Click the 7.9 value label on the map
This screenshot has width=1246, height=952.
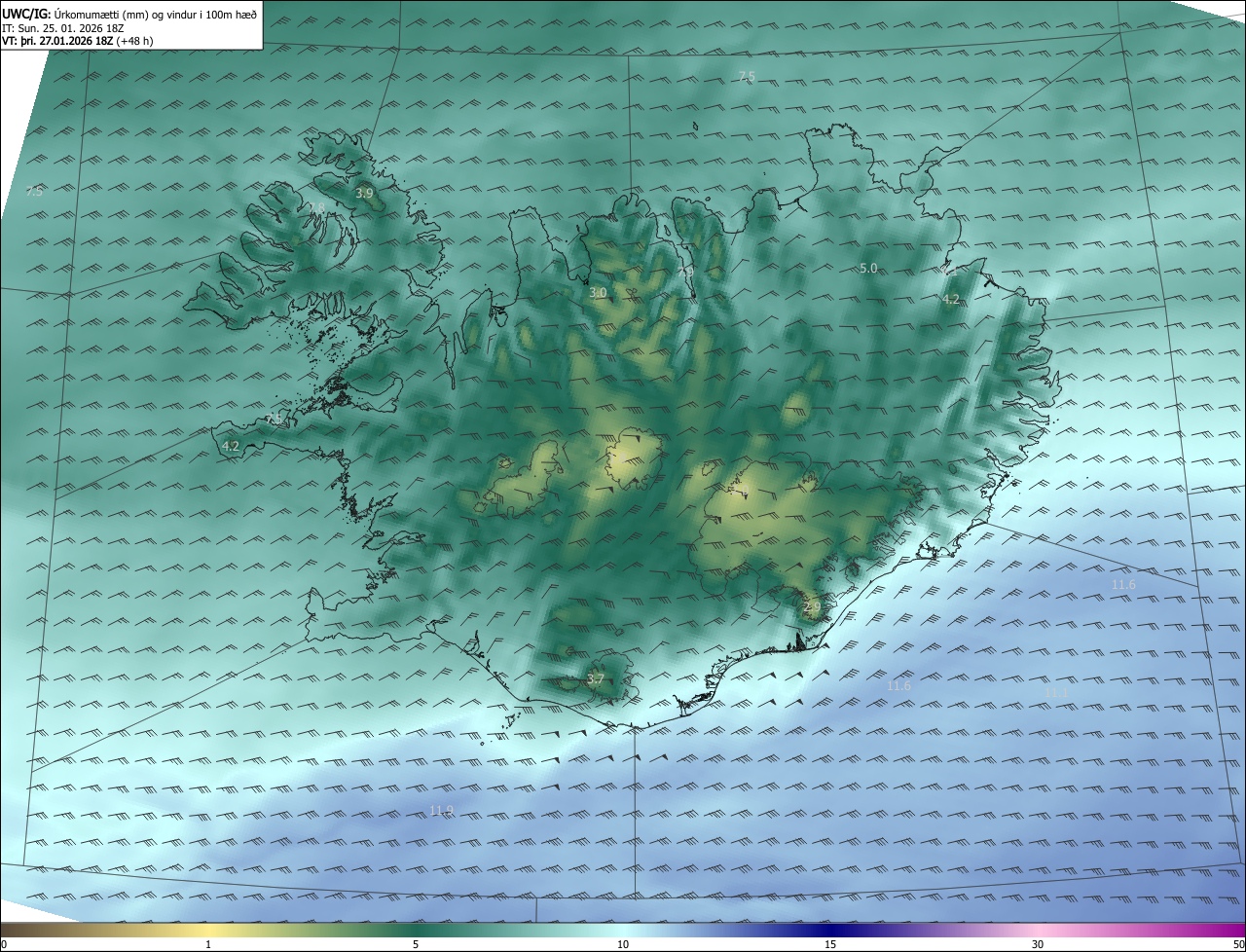click(x=685, y=274)
